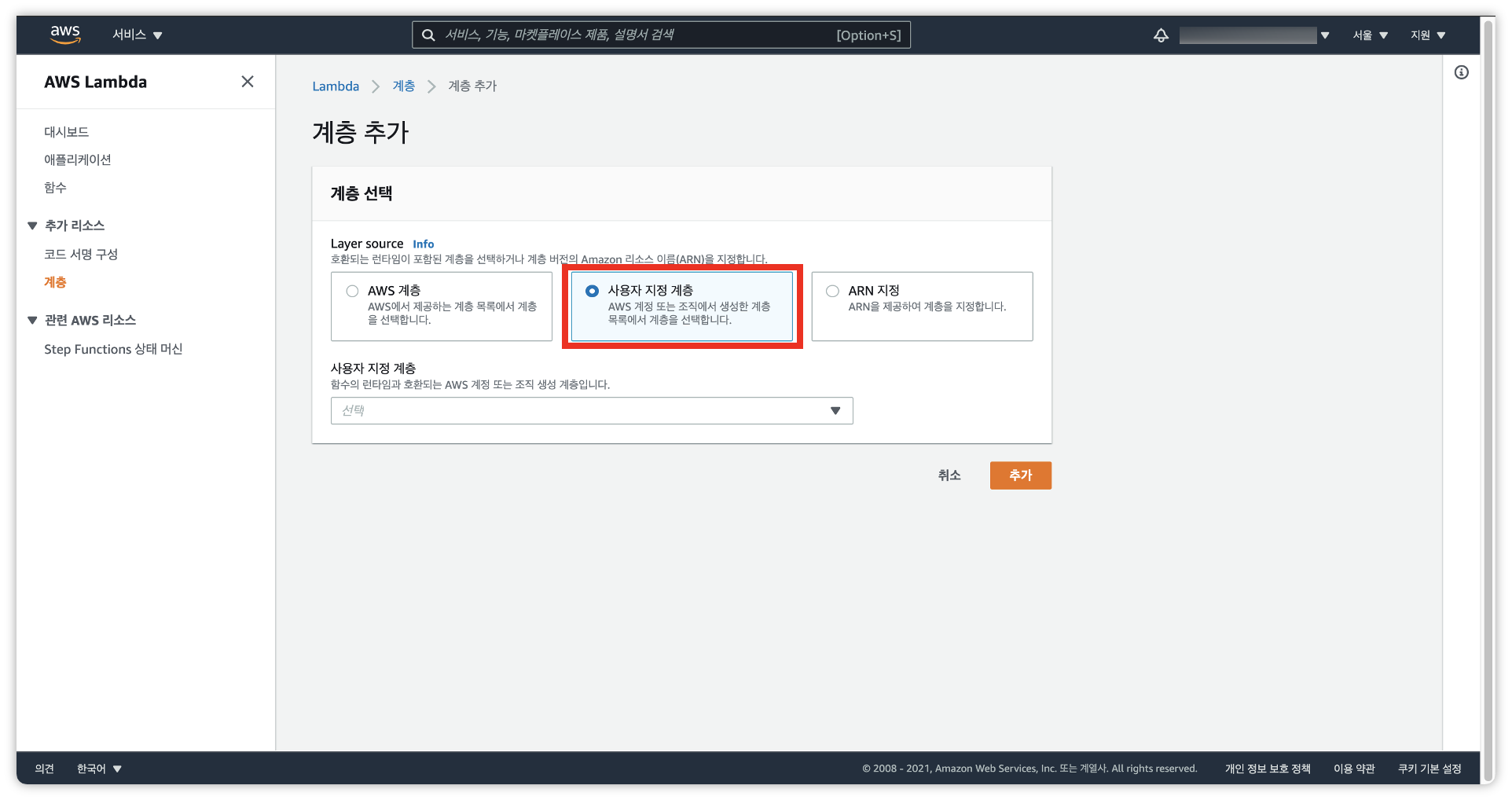This screenshot has height=800, width=1512.
Task: Click the search magnifier icon
Action: (428, 35)
